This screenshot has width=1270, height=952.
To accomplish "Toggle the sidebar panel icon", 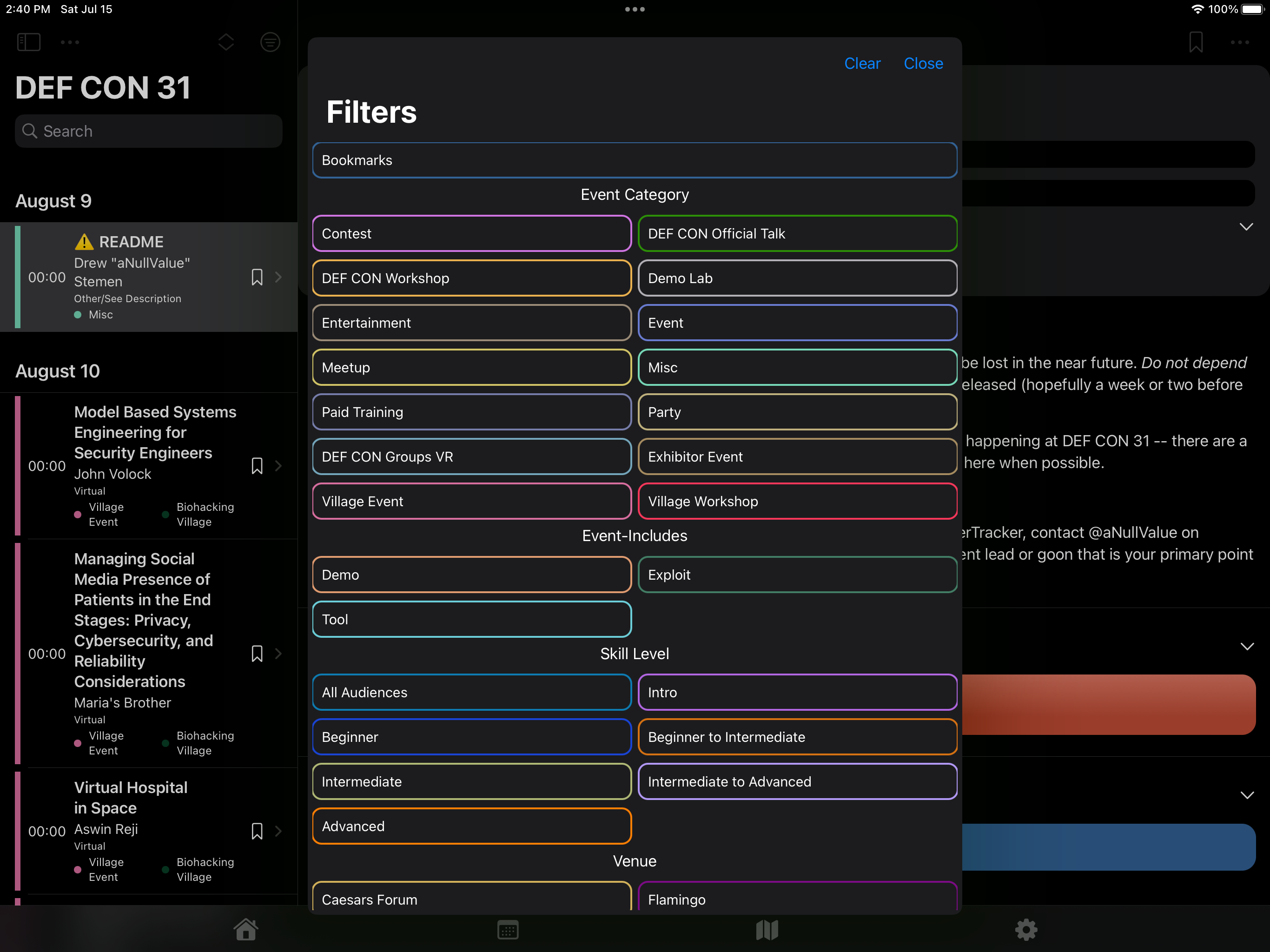I will [x=29, y=42].
